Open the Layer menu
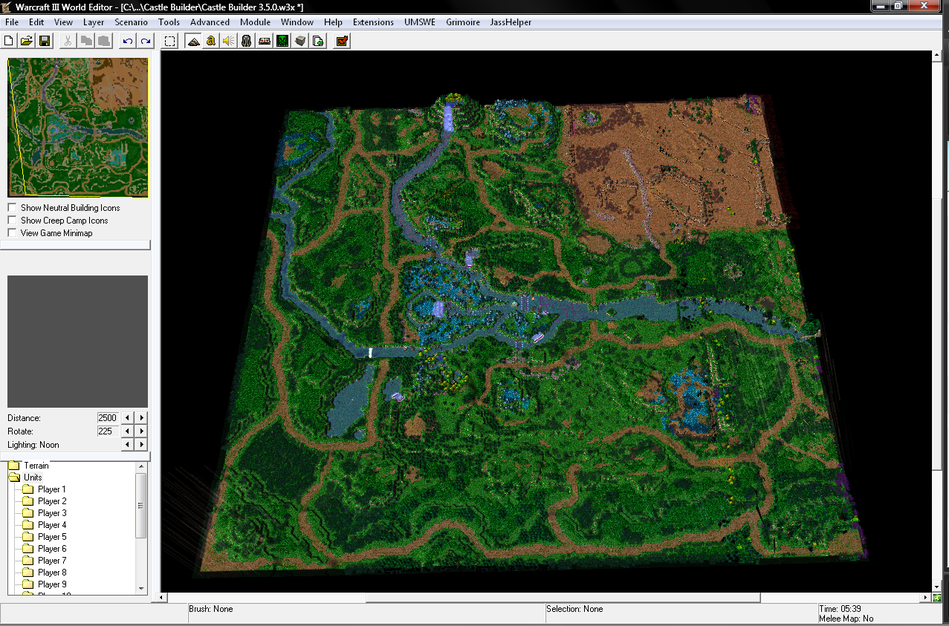Image resolution: width=949 pixels, height=626 pixels. point(94,22)
